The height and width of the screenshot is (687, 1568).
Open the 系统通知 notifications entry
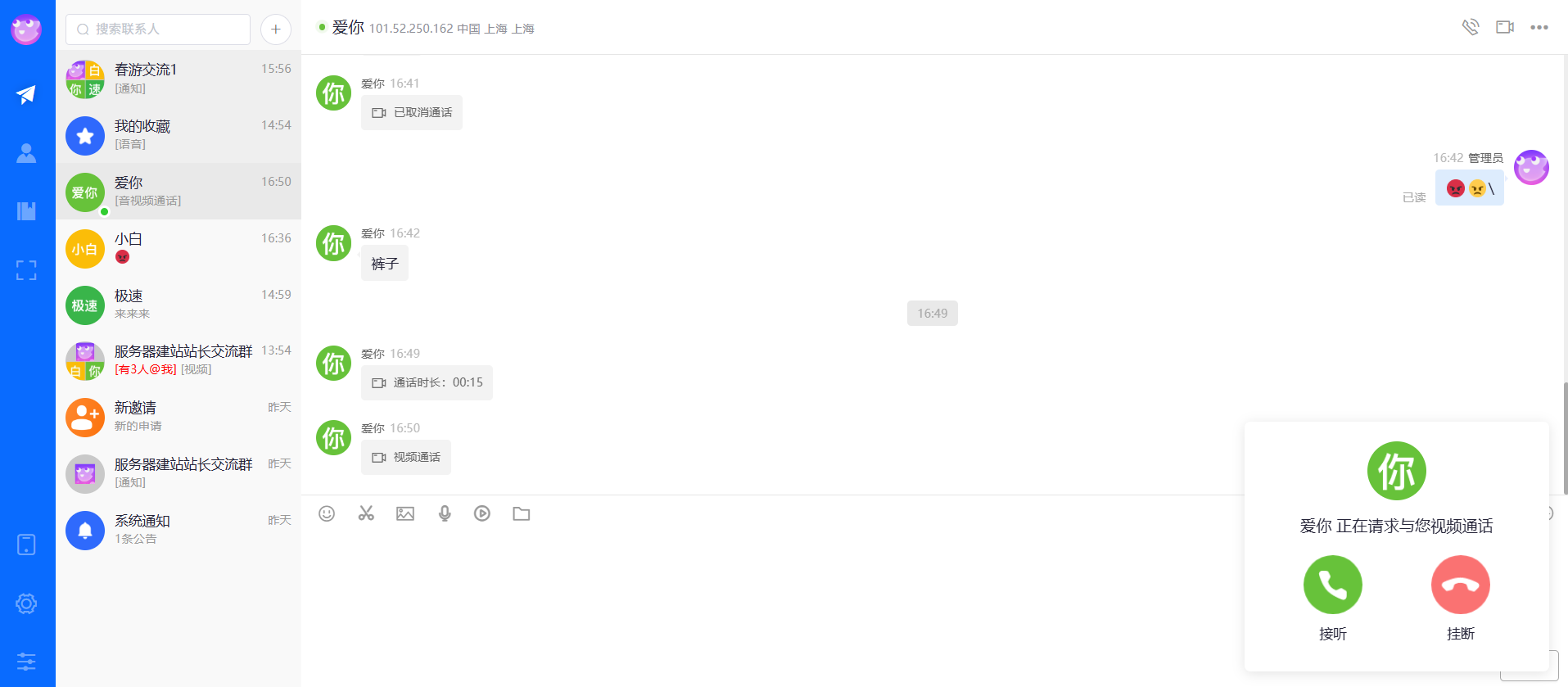(x=178, y=530)
